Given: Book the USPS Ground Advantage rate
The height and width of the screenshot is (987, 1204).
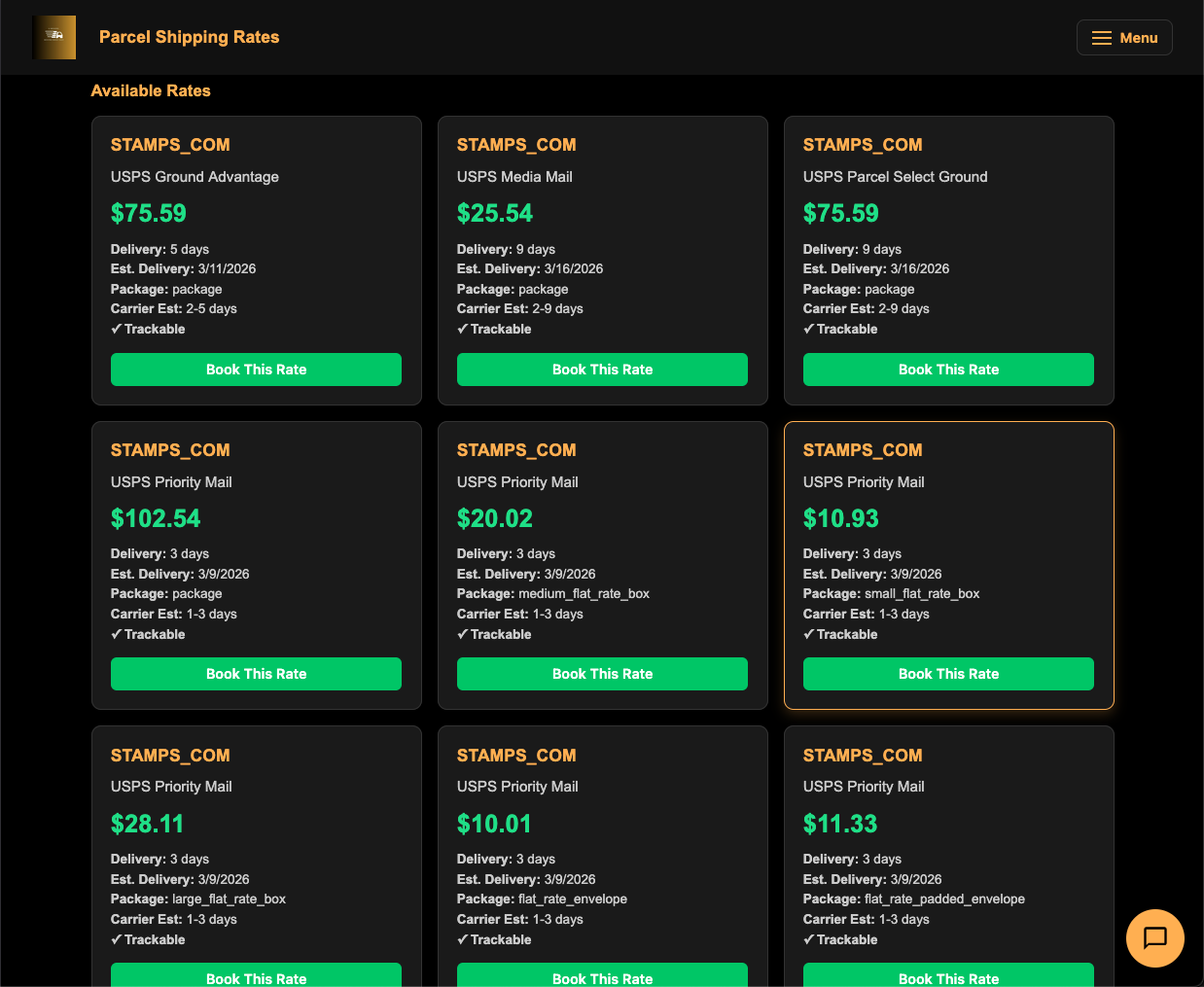Looking at the screenshot, I should (256, 370).
